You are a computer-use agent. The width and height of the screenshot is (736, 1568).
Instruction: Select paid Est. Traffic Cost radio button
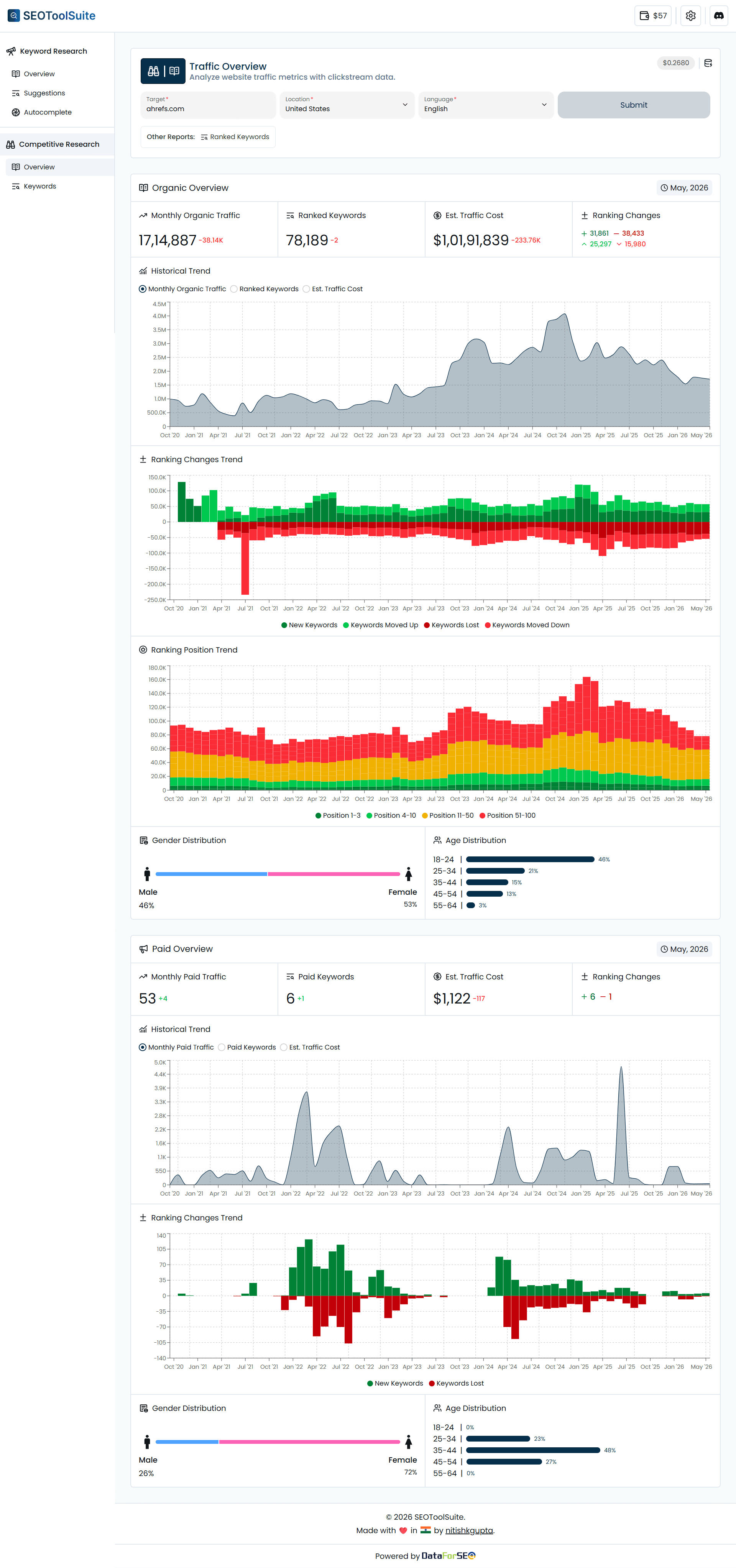pos(284,1048)
